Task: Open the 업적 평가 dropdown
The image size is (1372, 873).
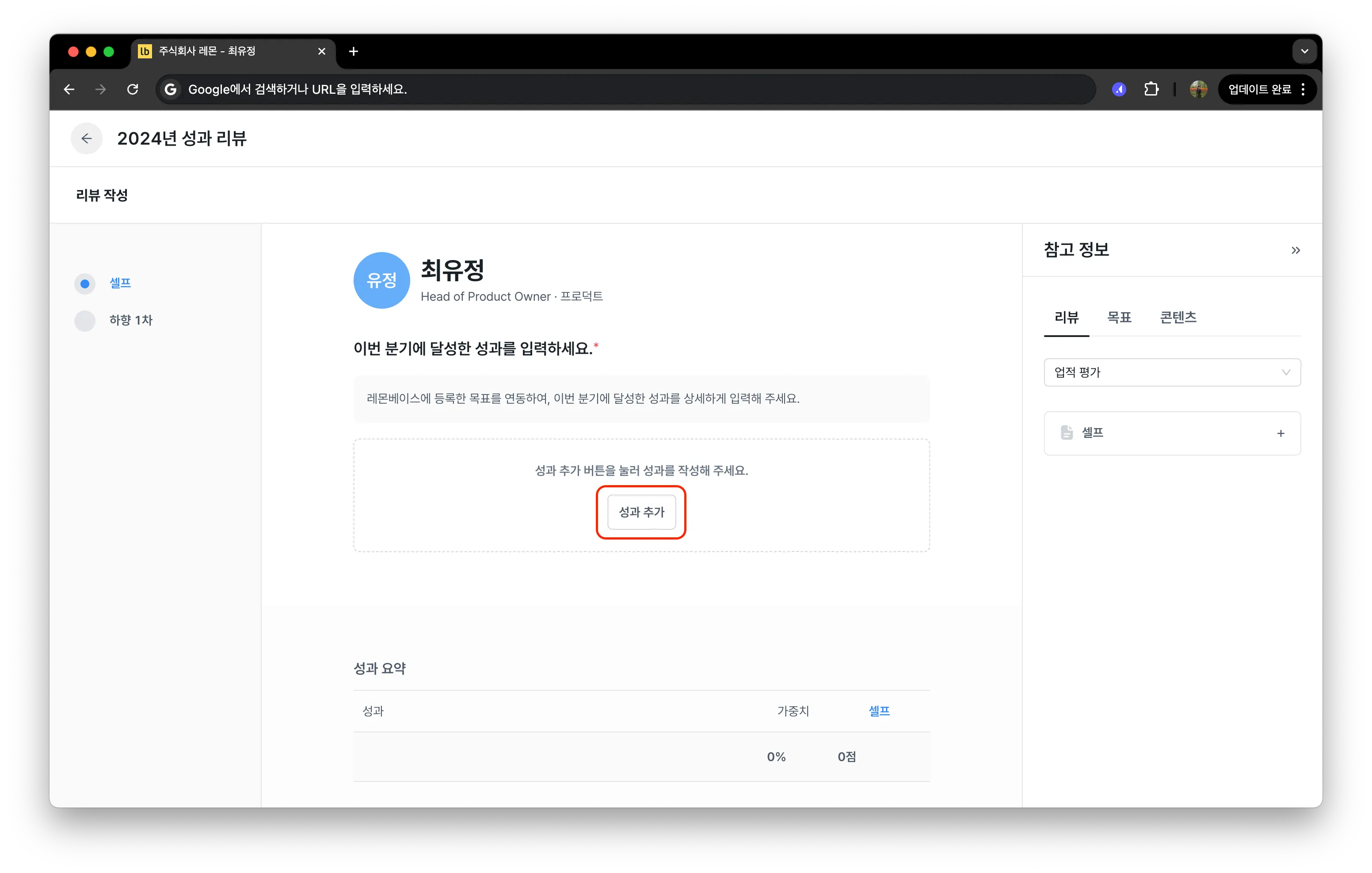Action: [1172, 372]
